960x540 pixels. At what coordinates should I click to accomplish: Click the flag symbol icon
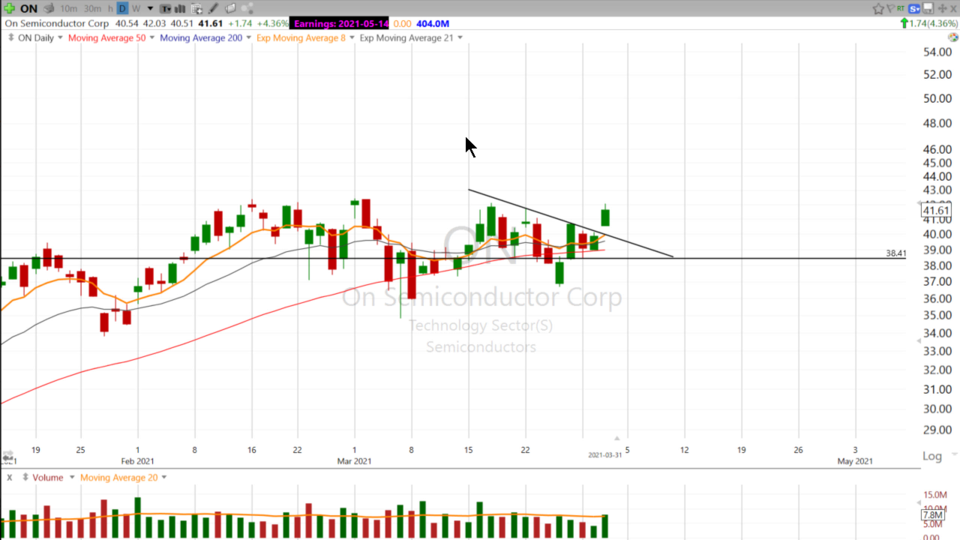pyautogui.click(x=890, y=9)
